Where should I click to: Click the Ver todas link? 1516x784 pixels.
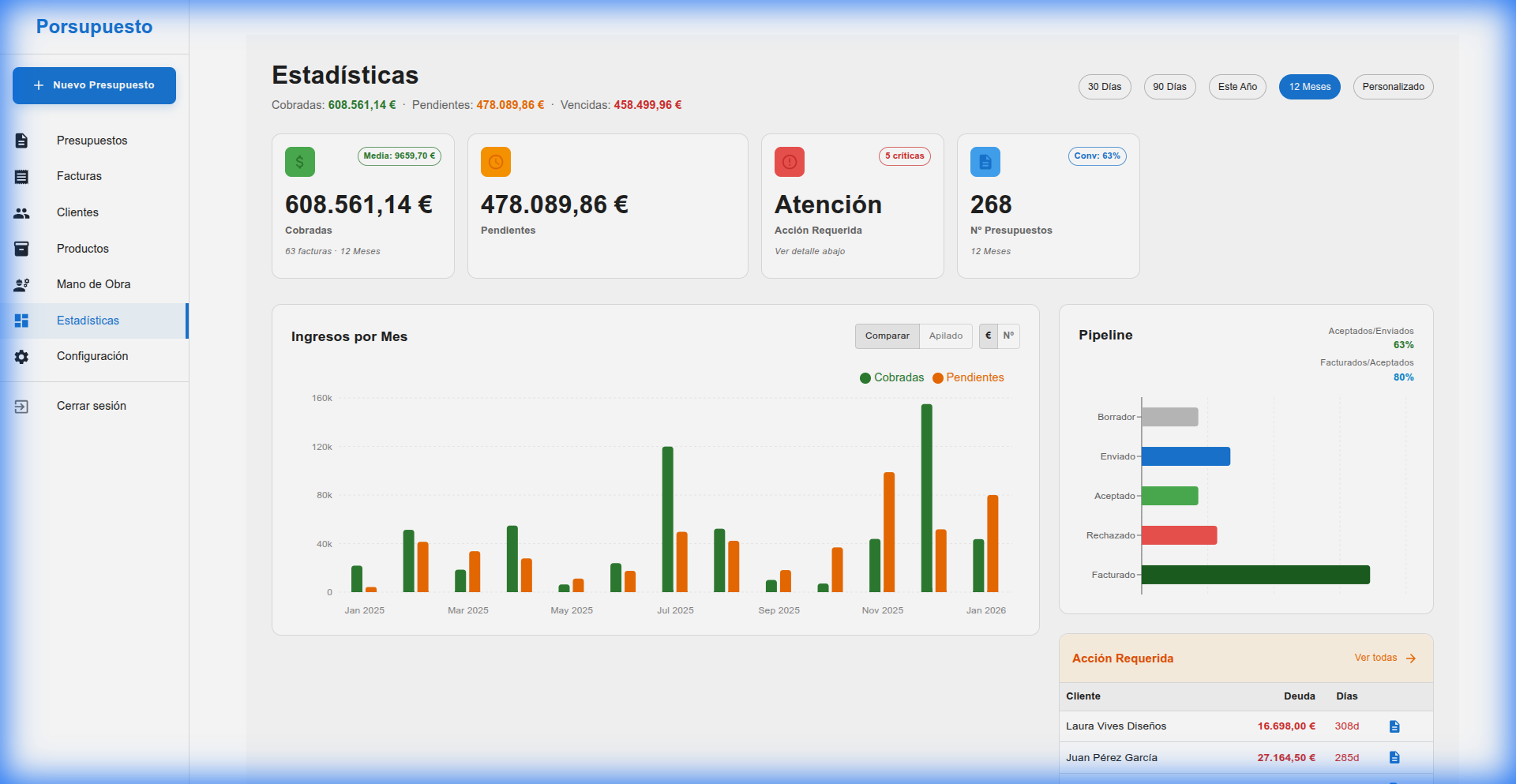pos(1384,658)
